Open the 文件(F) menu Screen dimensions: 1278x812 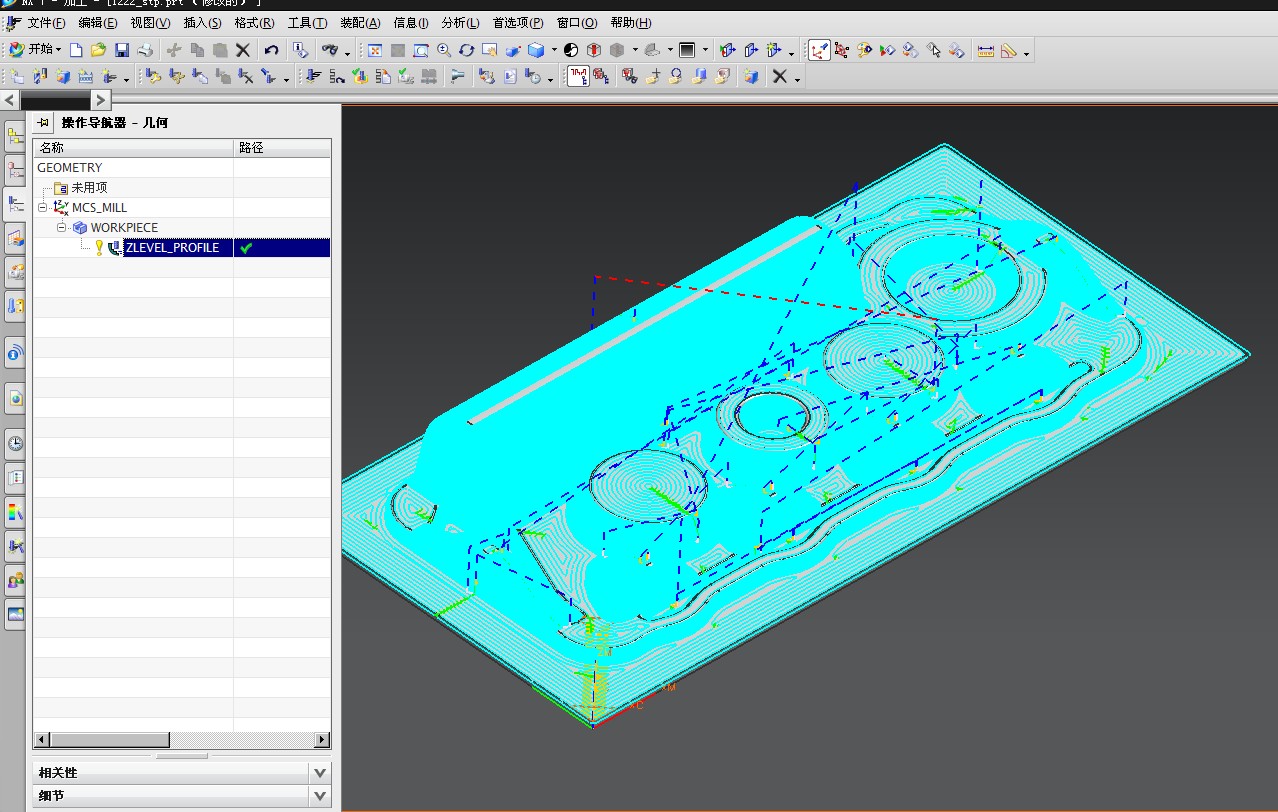[46, 23]
